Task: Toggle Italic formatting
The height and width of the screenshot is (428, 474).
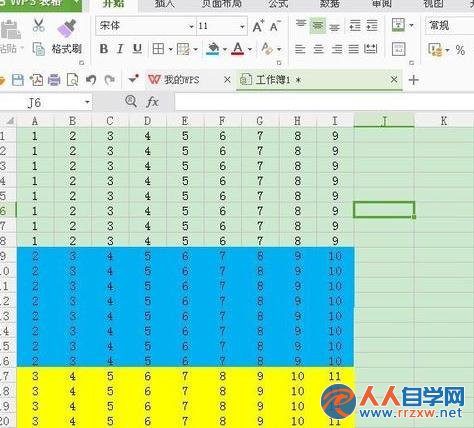Action: pos(120,49)
